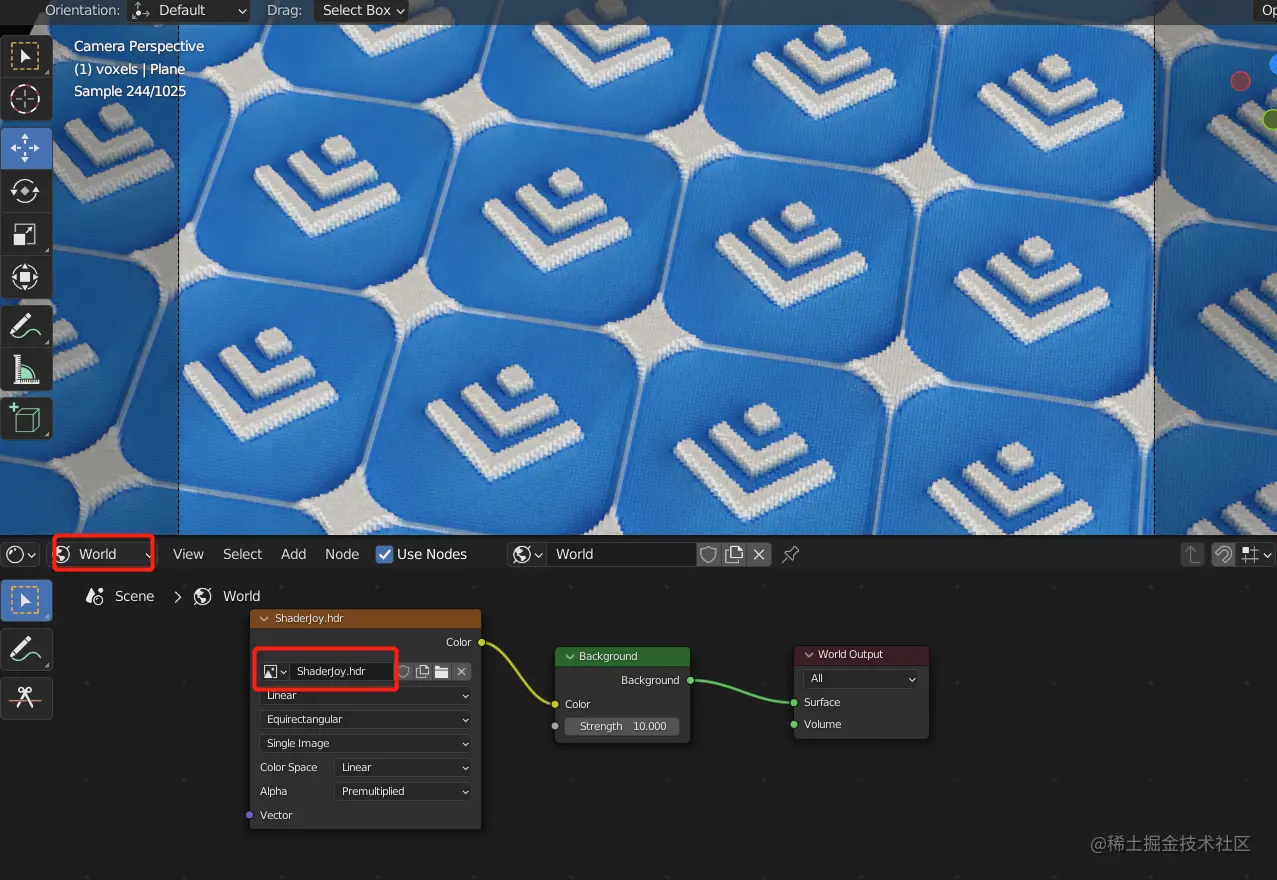Click Scene in node breadcrumb
The height and width of the screenshot is (880, 1277).
click(134, 596)
